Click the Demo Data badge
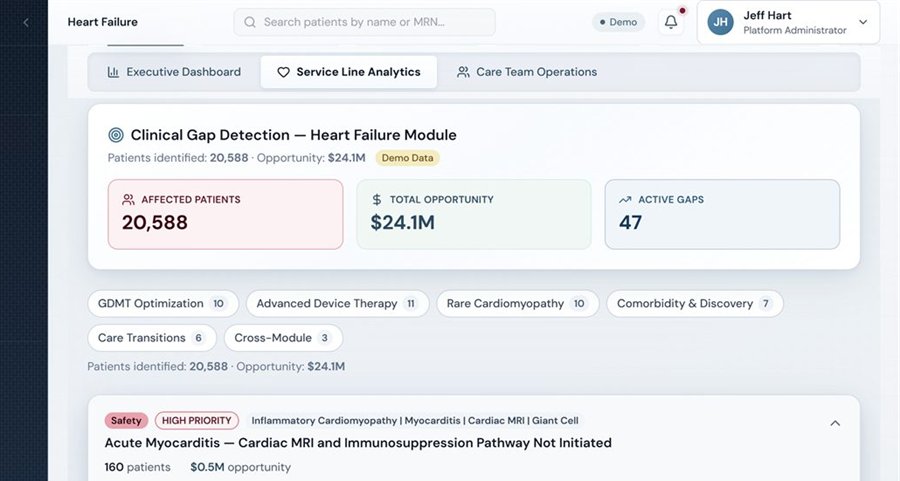900x481 pixels. [408, 158]
